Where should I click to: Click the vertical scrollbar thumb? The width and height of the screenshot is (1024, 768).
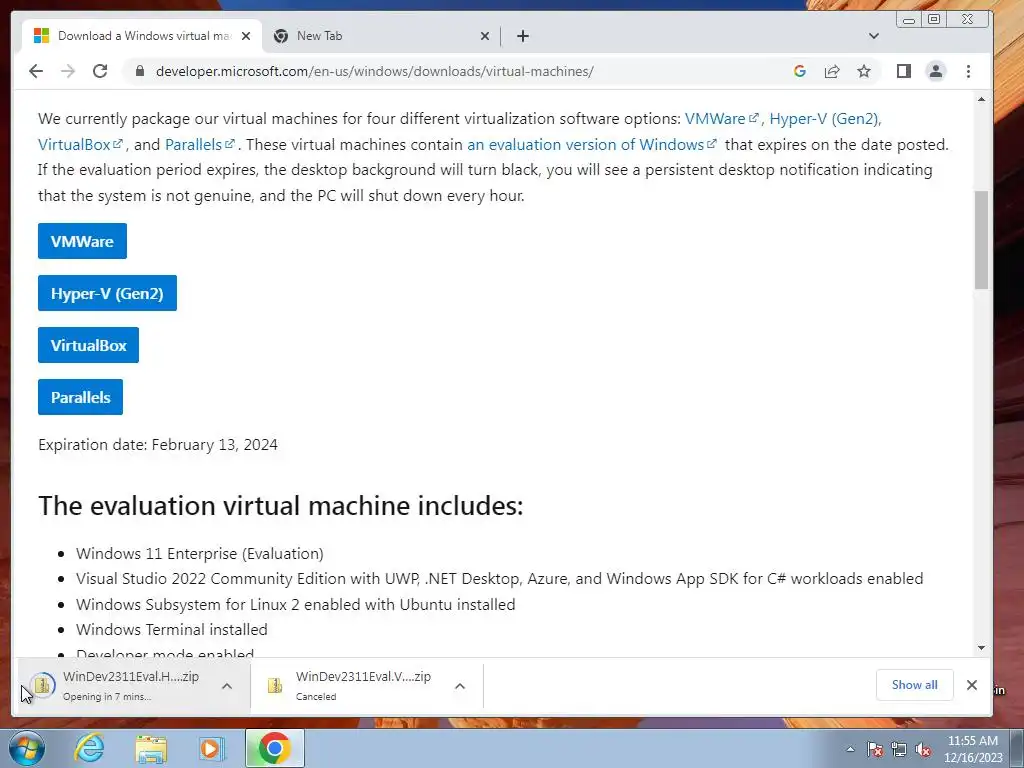981,240
